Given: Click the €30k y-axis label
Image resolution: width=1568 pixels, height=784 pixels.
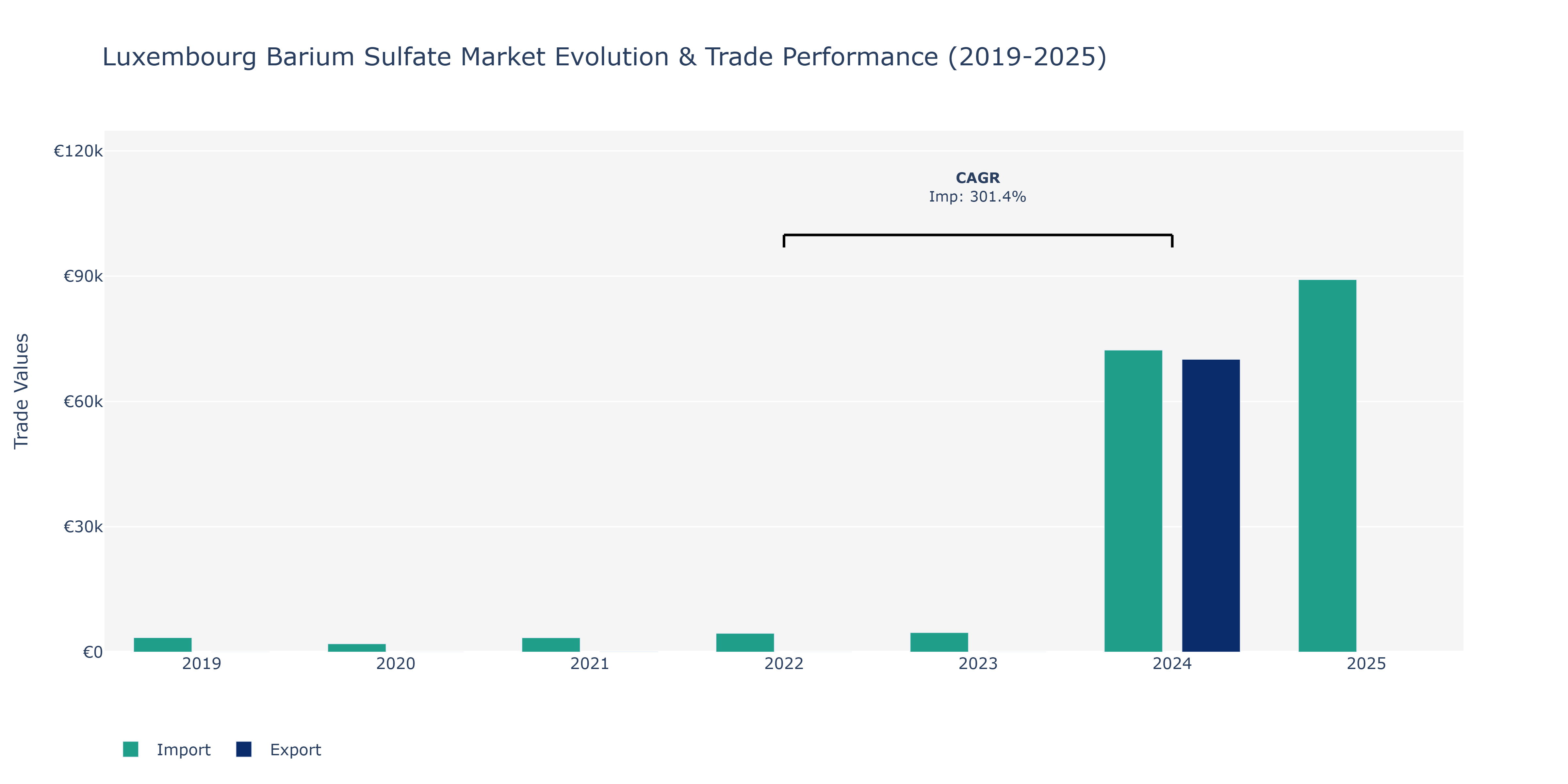Looking at the screenshot, I should [83, 527].
